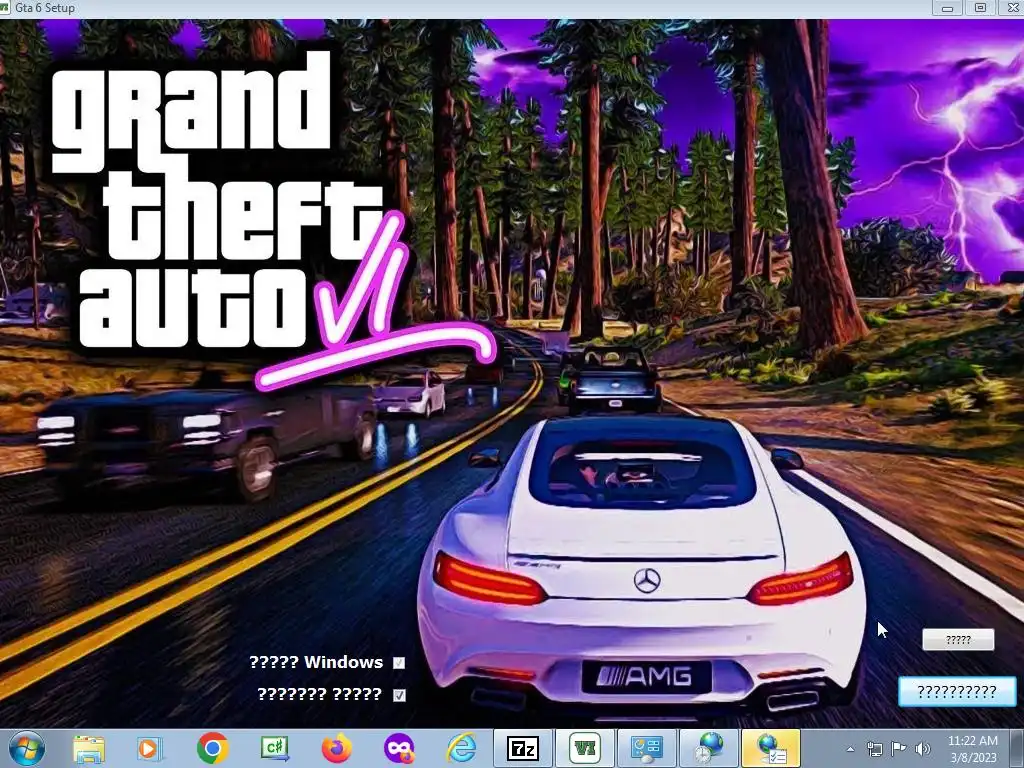Open the volume speaker tray icon
Screen dimensions: 1024x768
923,749
